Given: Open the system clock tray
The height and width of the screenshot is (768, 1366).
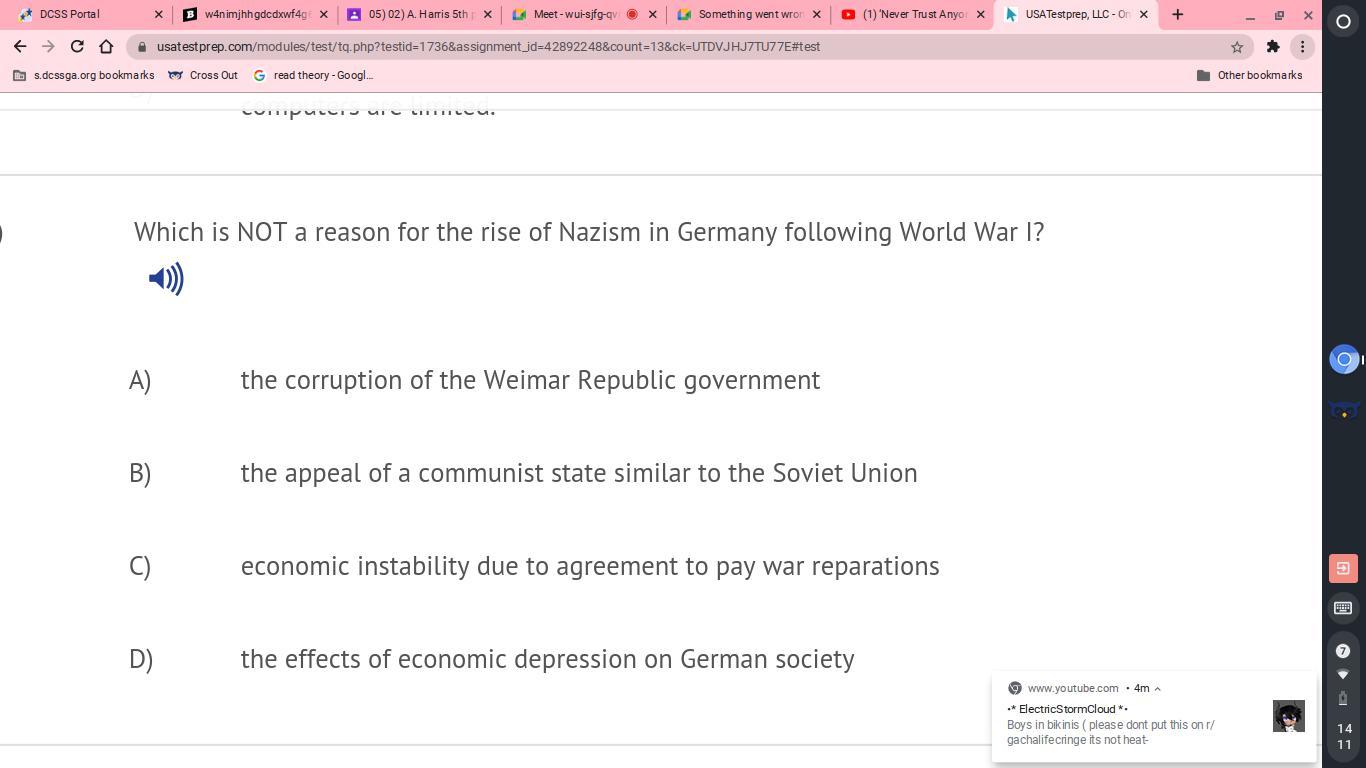Looking at the screenshot, I should pos(1344,736).
